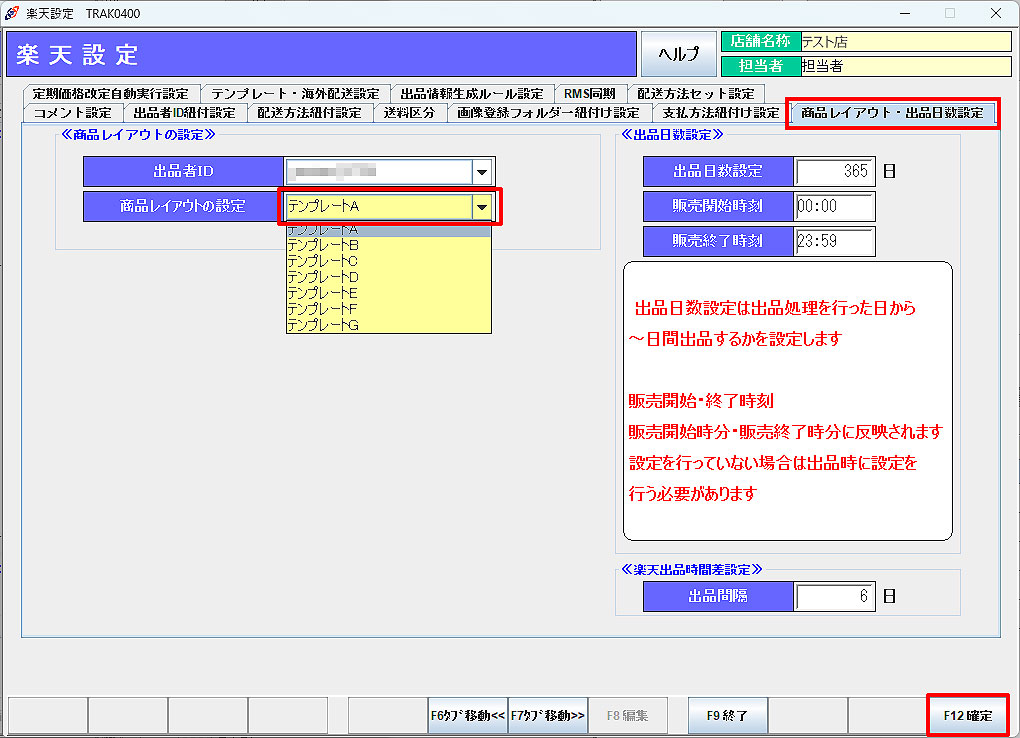
Task: Go to the RMS同期 tab
Action: pos(589,93)
